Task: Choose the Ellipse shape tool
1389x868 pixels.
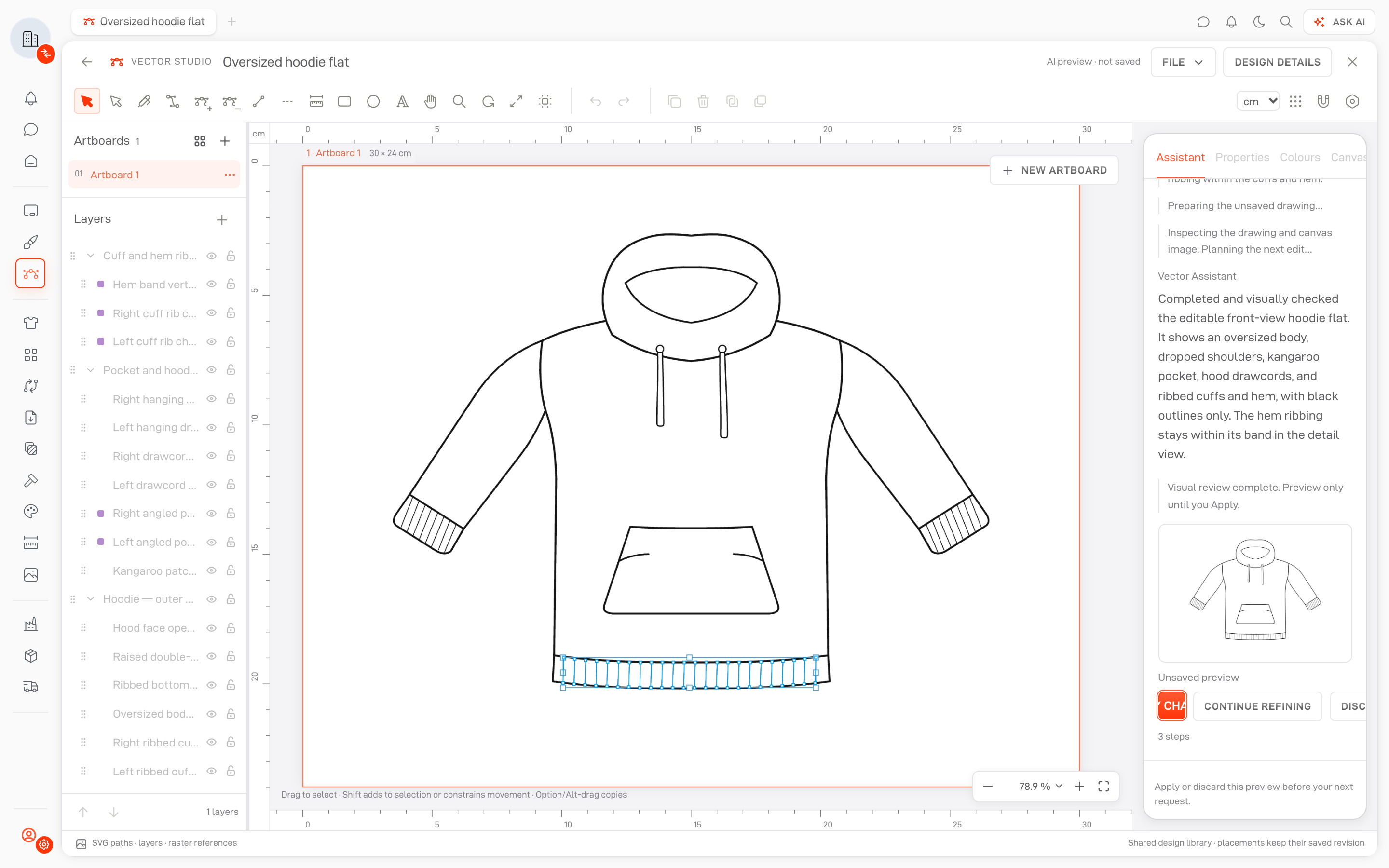Action: [x=373, y=102]
